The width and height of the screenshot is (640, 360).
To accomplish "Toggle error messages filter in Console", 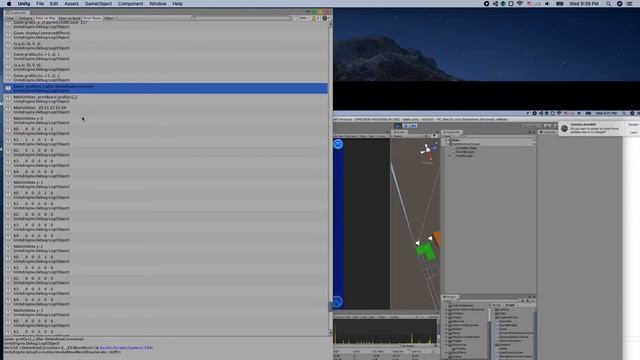I will (325, 18).
